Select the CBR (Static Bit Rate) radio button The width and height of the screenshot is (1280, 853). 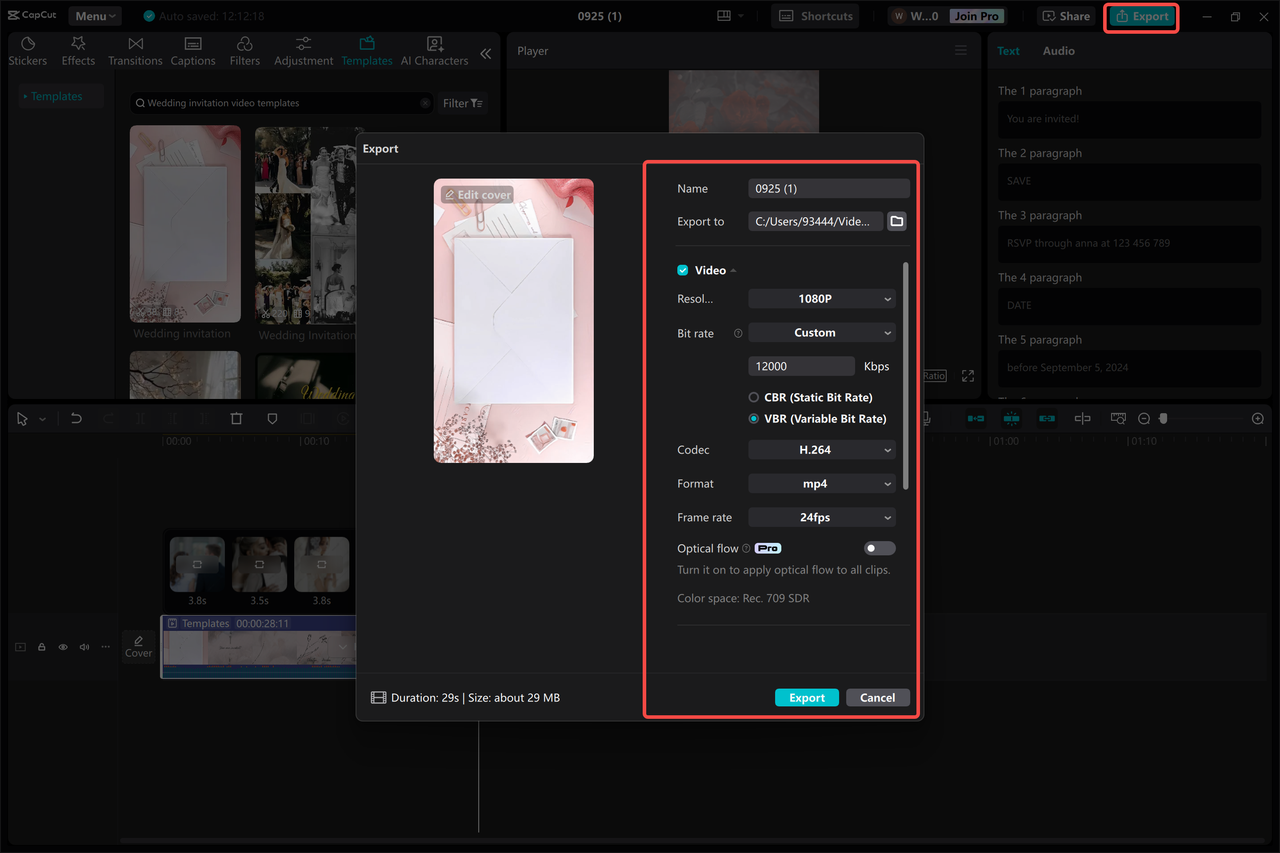(x=753, y=397)
